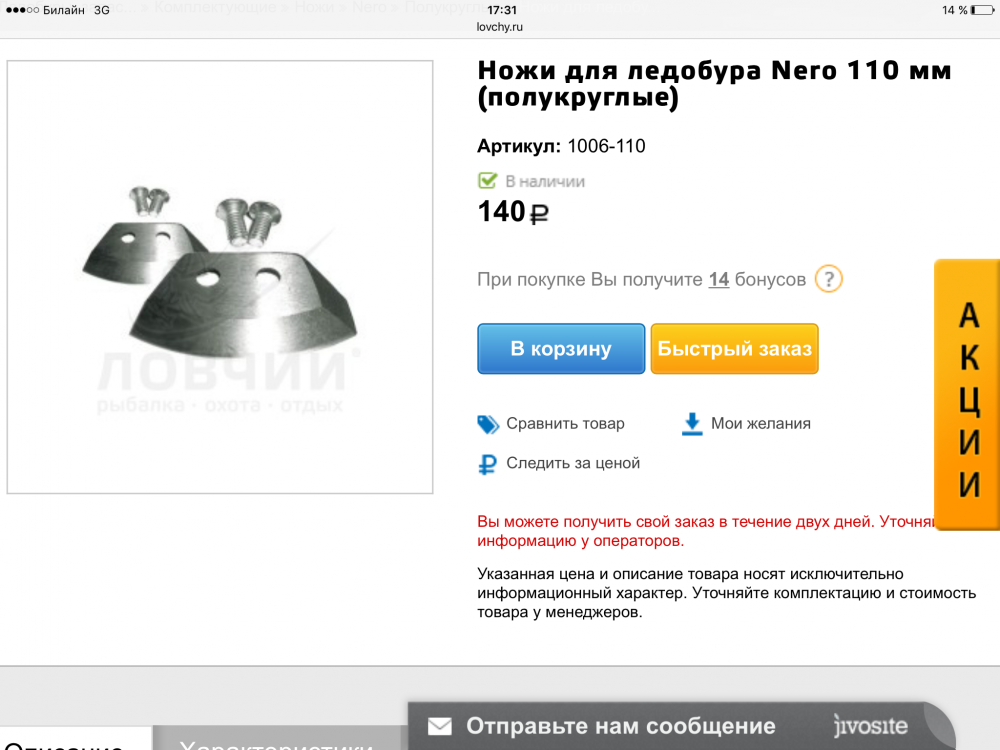Tap the lovchy.ru address bar

[500, 27]
